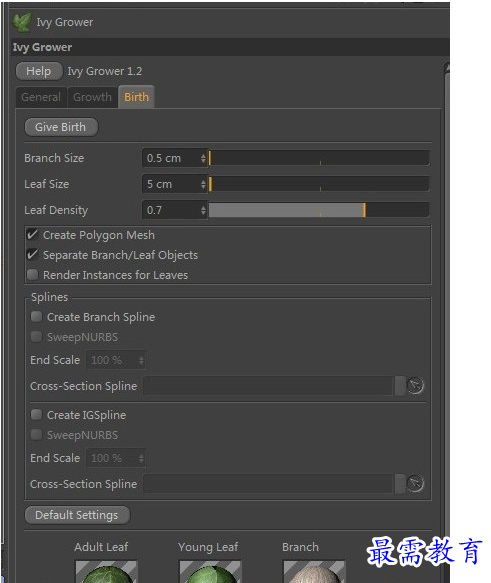Screen dimensions: 491x583
Task: Click the second Cross-Section Spline link field
Action: pyautogui.click(x=268, y=484)
